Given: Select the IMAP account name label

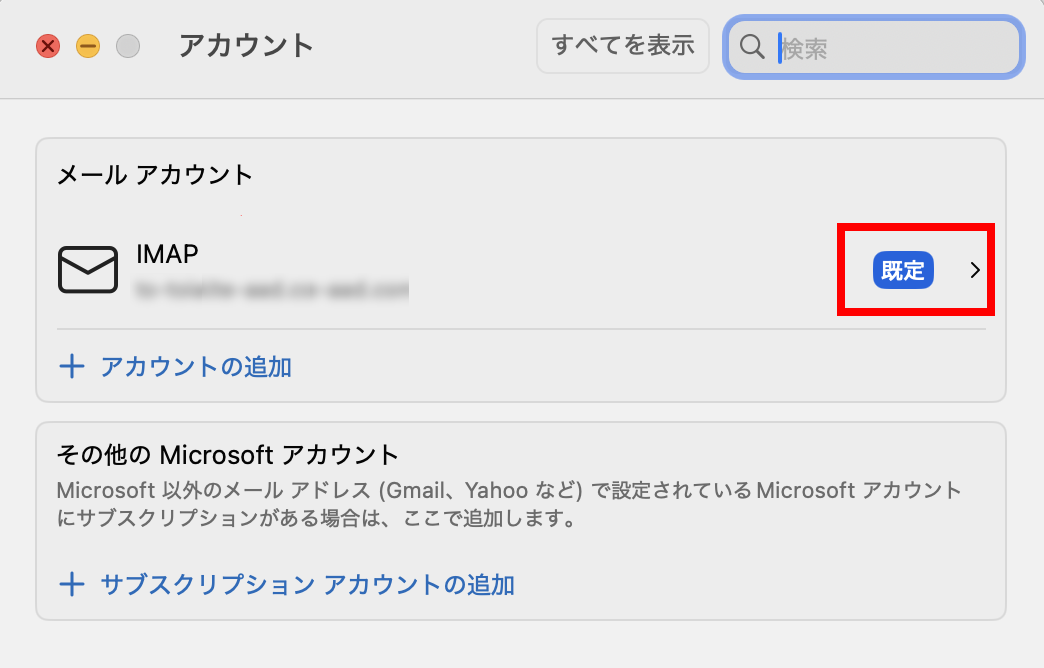Looking at the screenshot, I should [x=167, y=254].
